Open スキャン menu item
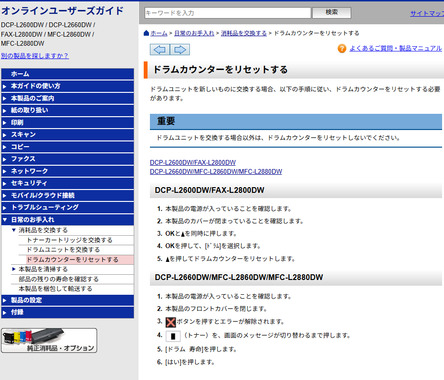The width and height of the screenshot is (444, 380). tap(68, 135)
